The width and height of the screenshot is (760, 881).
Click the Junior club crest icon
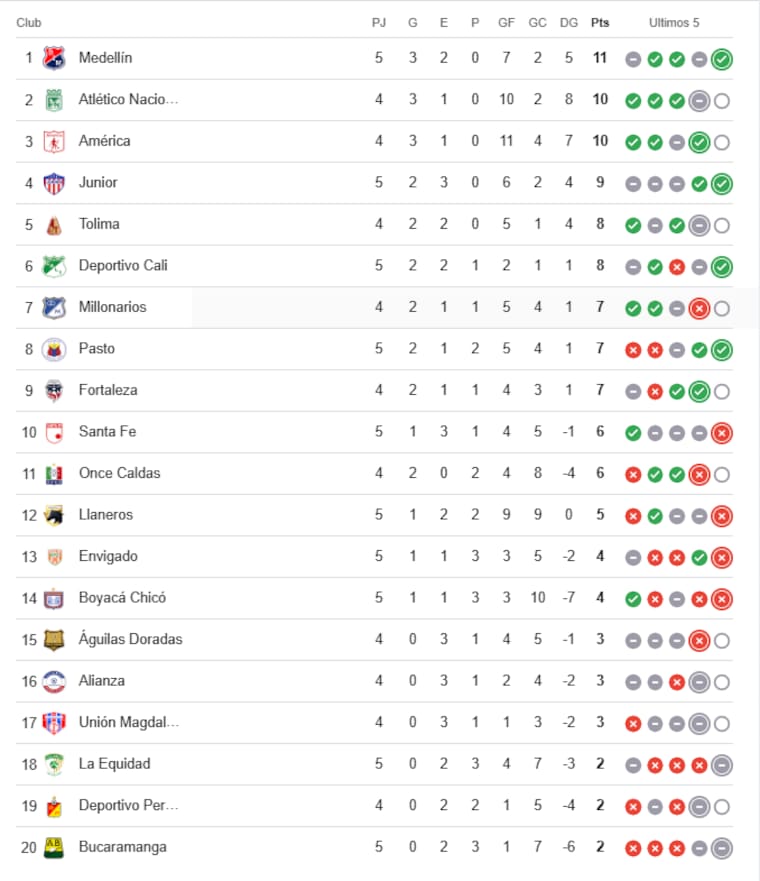click(x=54, y=183)
